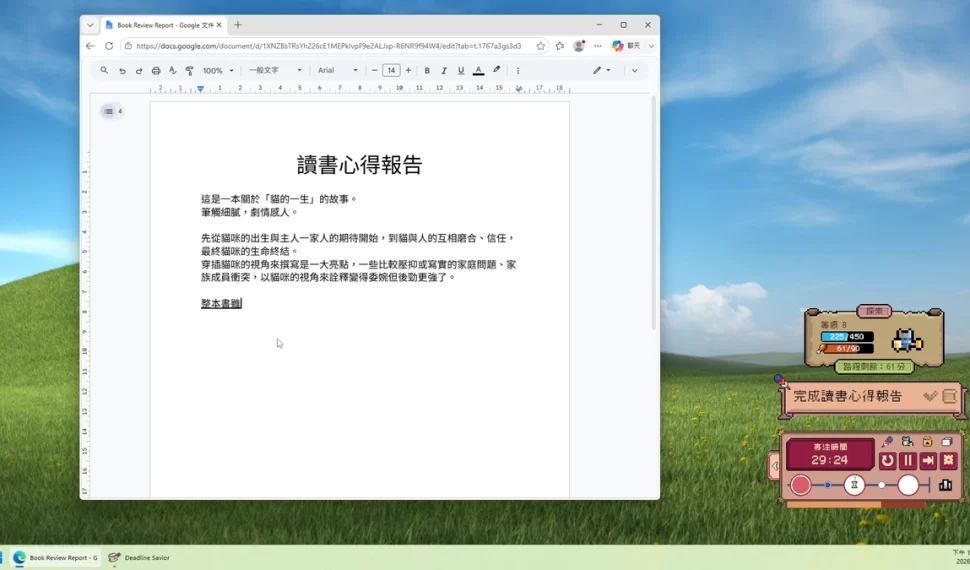Collapse the toolbar with the chevron
The image size is (970, 570).
point(635,71)
